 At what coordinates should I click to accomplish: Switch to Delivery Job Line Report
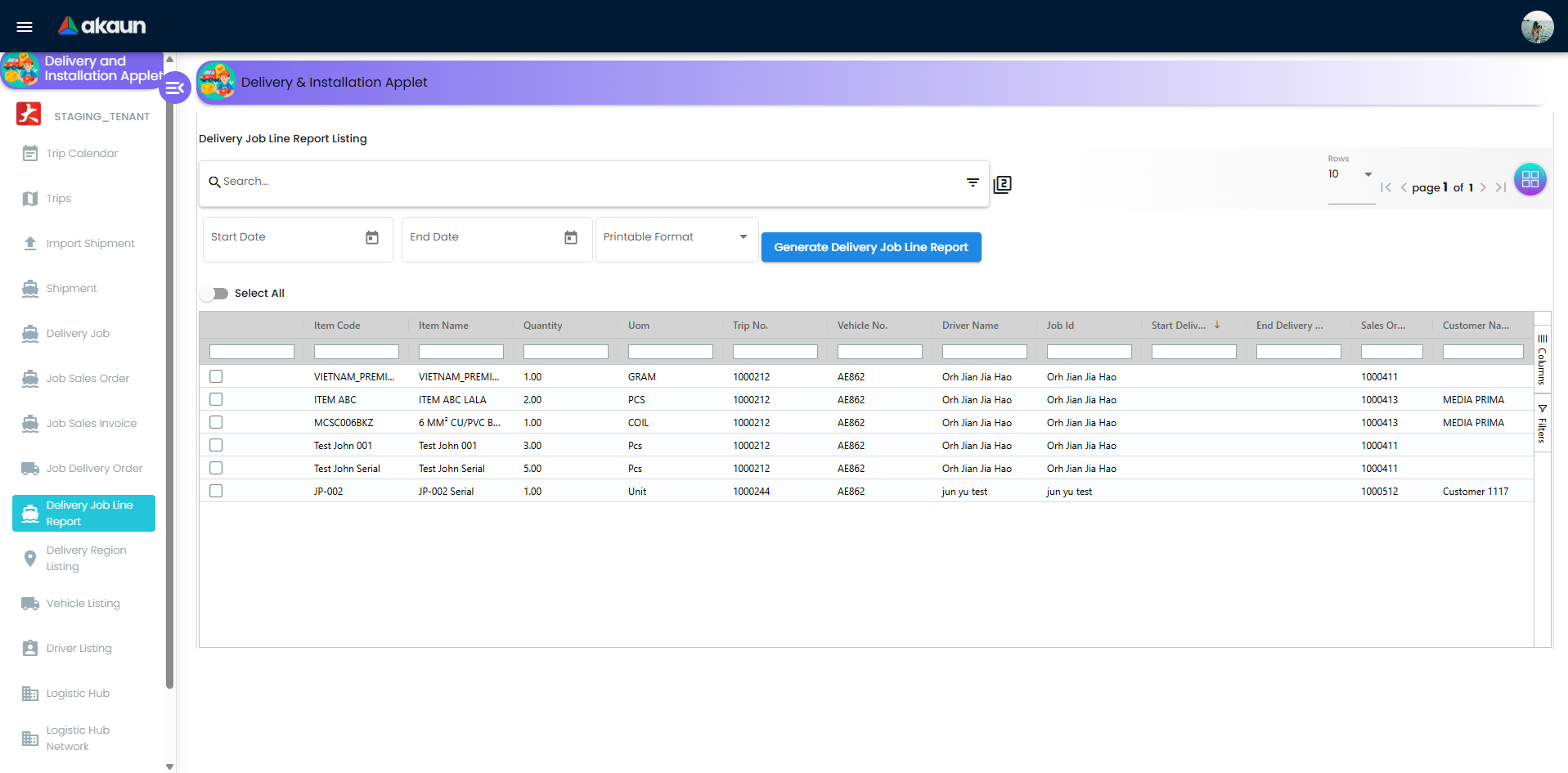coord(83,513)
